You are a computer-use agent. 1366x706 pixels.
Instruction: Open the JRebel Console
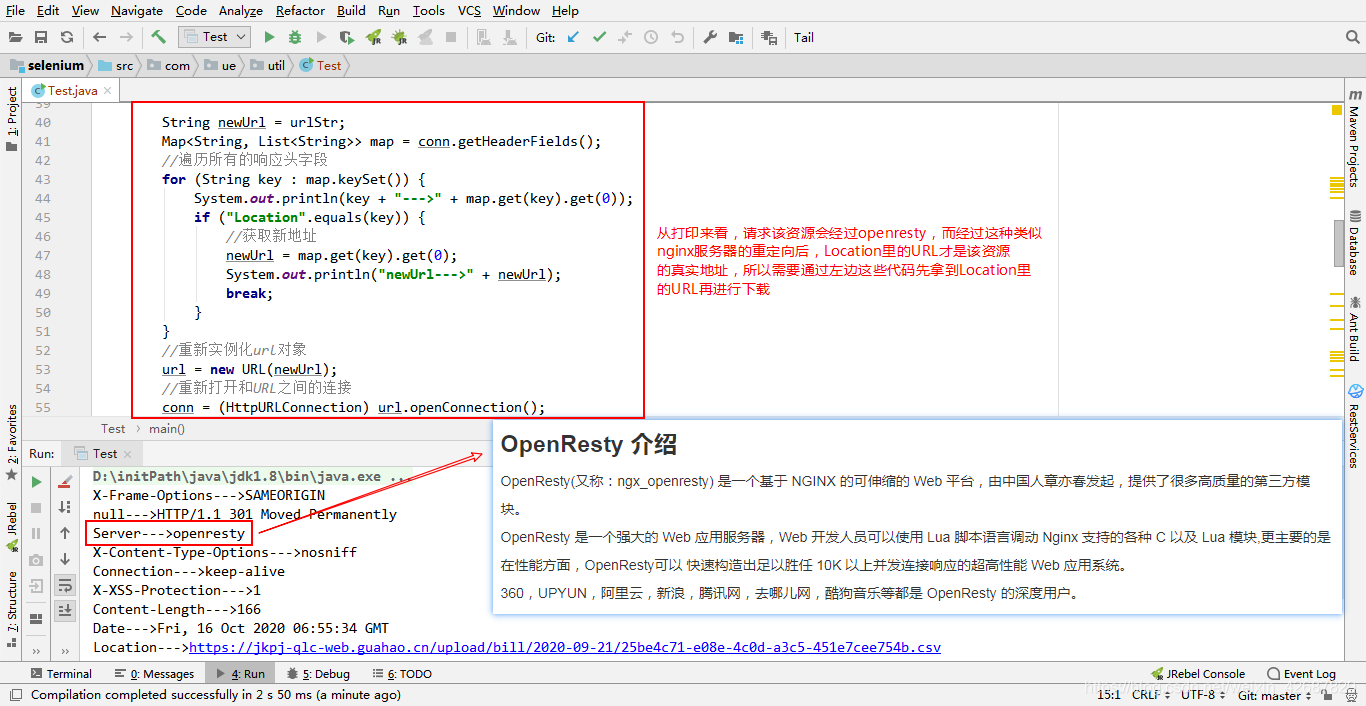coord(1198,674)
